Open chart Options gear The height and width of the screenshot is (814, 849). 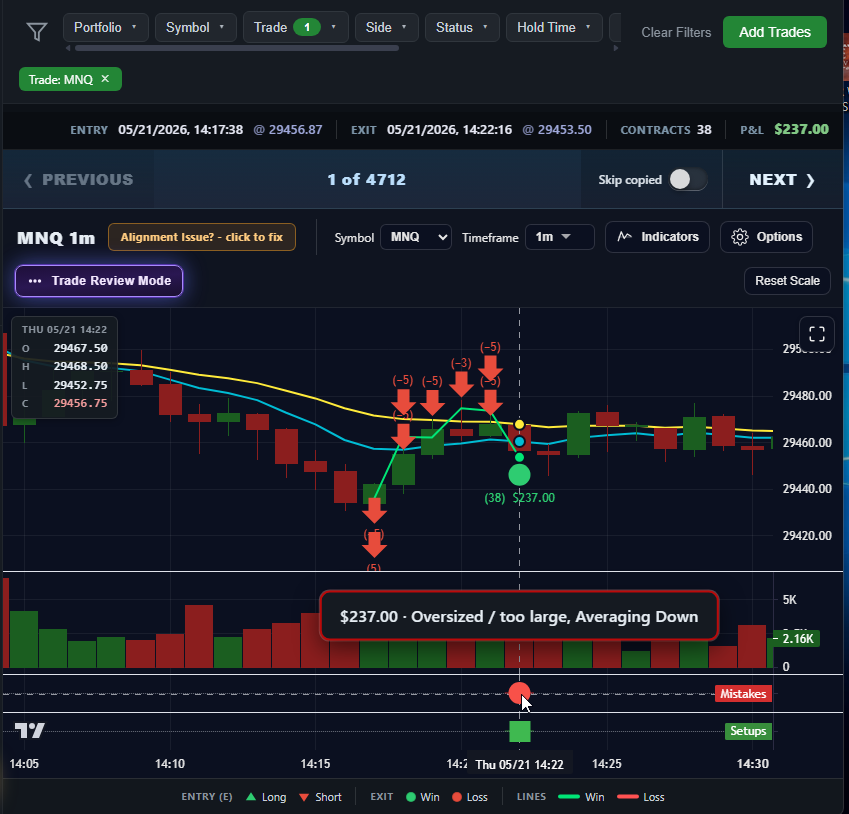pyautogui.click(x=766, y=237)
